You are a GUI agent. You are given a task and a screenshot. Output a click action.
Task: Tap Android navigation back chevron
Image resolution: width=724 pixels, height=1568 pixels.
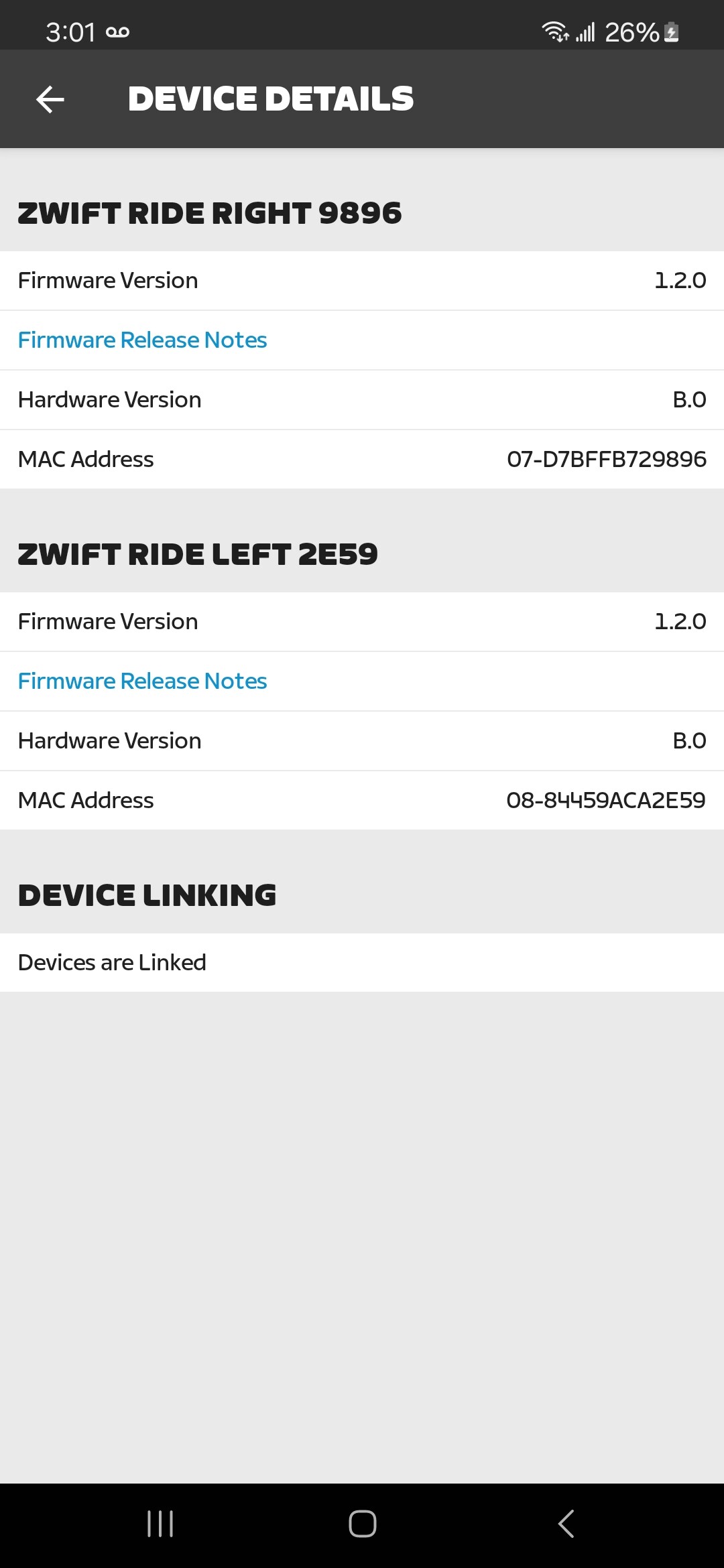(x=566, y=1523)
